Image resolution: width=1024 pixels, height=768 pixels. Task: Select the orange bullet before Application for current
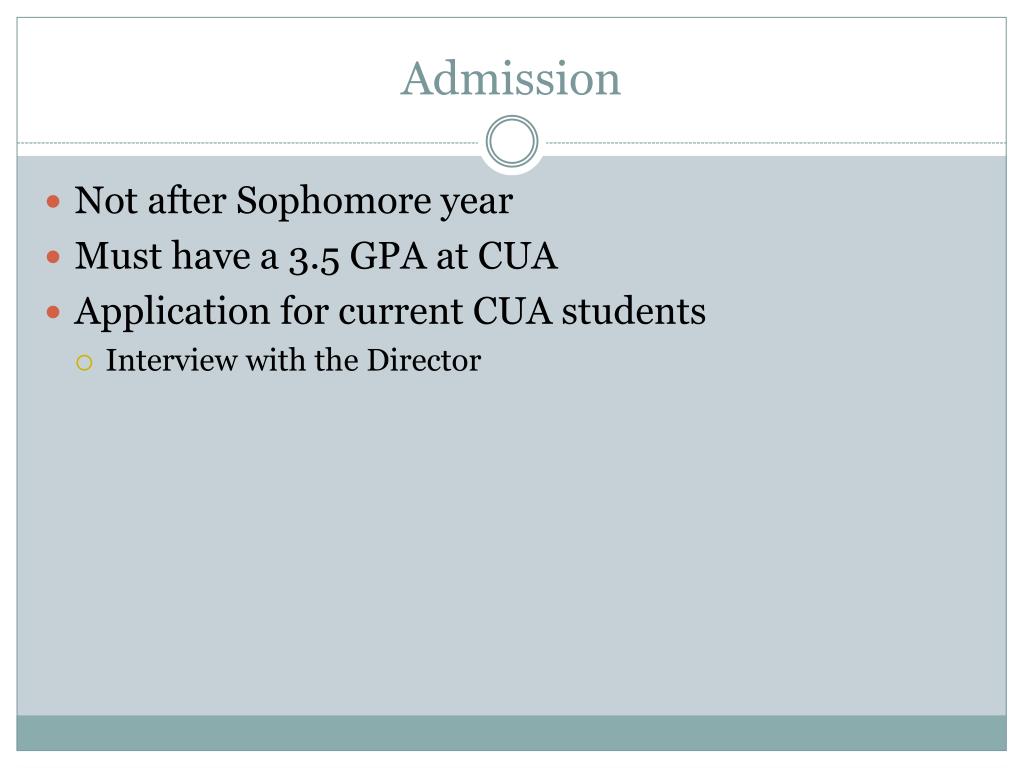(x=54, y=312)
